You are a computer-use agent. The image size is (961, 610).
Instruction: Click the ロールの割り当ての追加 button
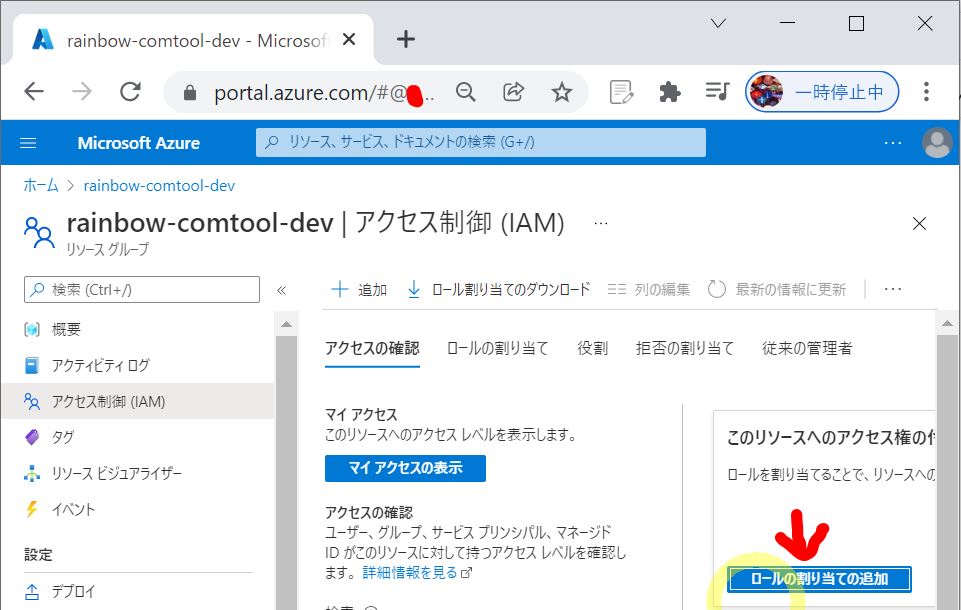[819, 578]
